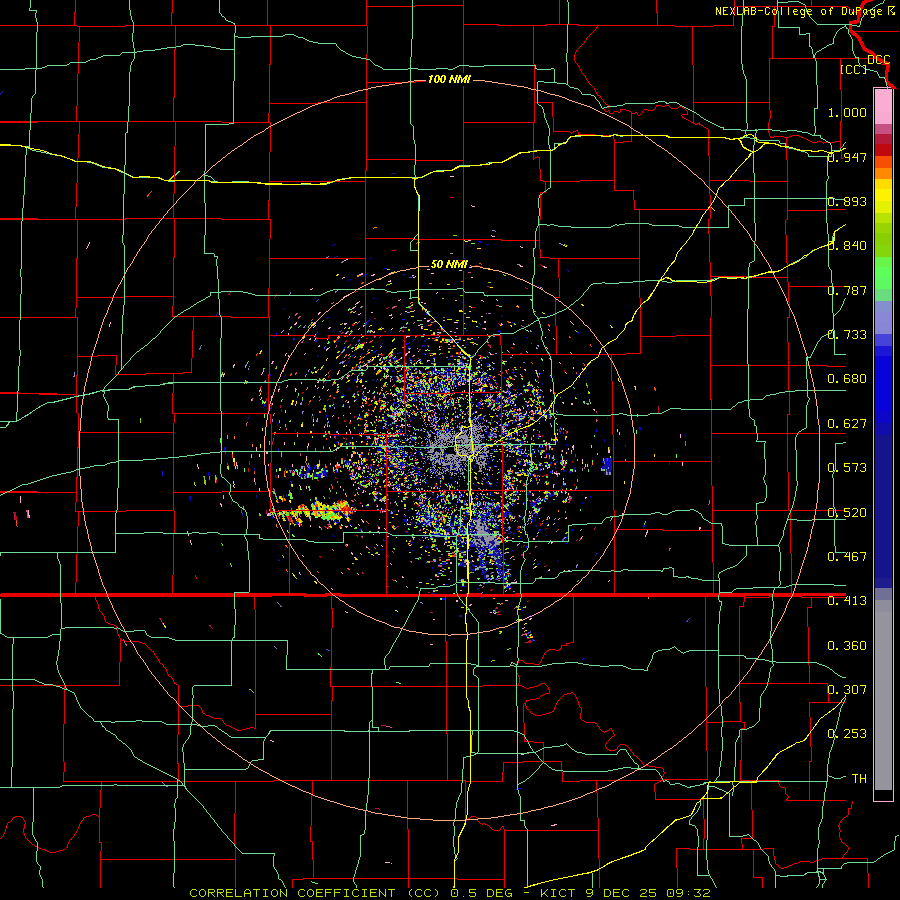Click the 50 NMI range ring label
Image resolution: width=900 pixels, height=900 pixels.
(x=449, y=264)
